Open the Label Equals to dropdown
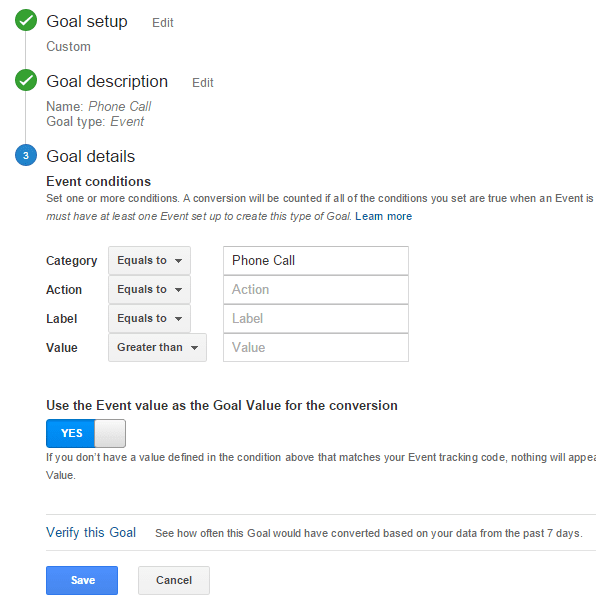This screenshot has height=603, width=596. 149,318
